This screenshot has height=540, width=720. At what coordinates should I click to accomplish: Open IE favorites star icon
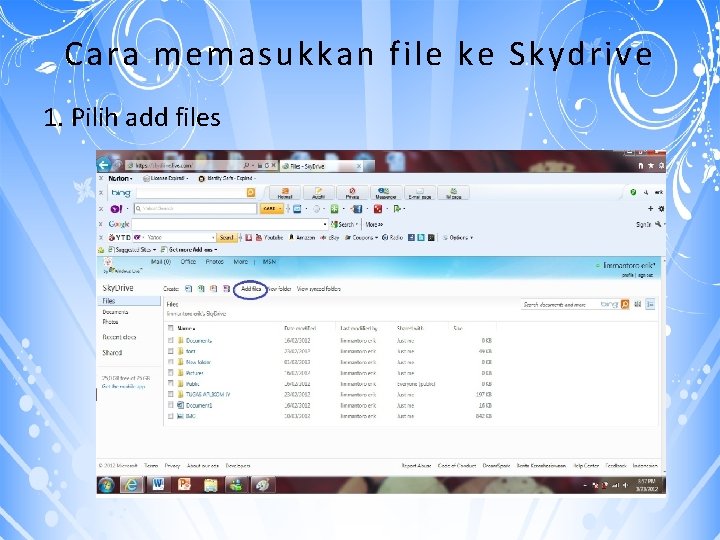(x=651, y=166)
